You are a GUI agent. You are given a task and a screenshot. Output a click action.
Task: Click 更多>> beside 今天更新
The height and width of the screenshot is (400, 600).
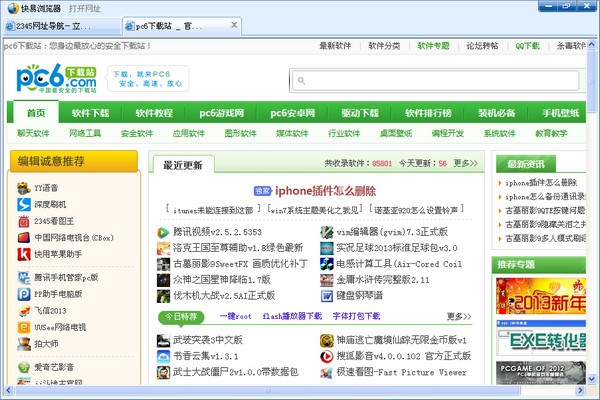click(x=466, y=163)
